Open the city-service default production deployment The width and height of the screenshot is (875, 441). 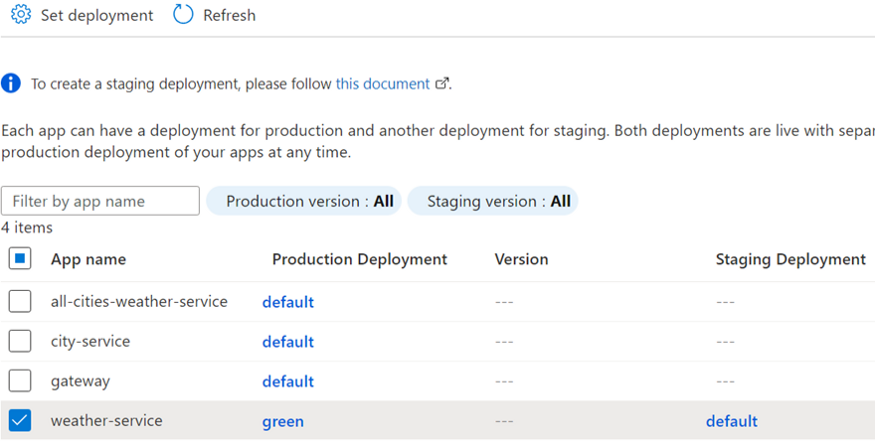288,342
